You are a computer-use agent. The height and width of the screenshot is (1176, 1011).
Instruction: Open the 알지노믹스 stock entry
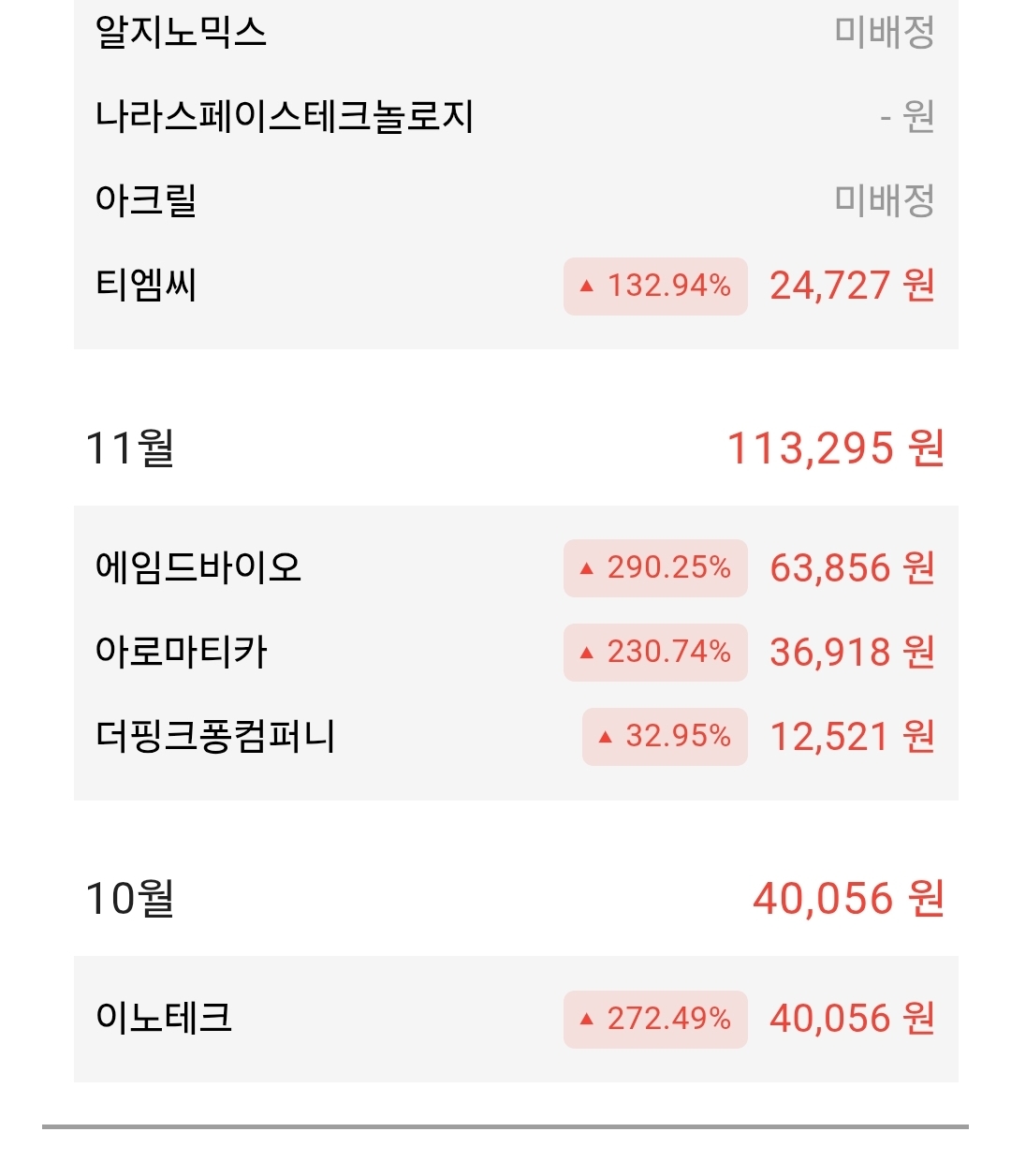[181, 32]
